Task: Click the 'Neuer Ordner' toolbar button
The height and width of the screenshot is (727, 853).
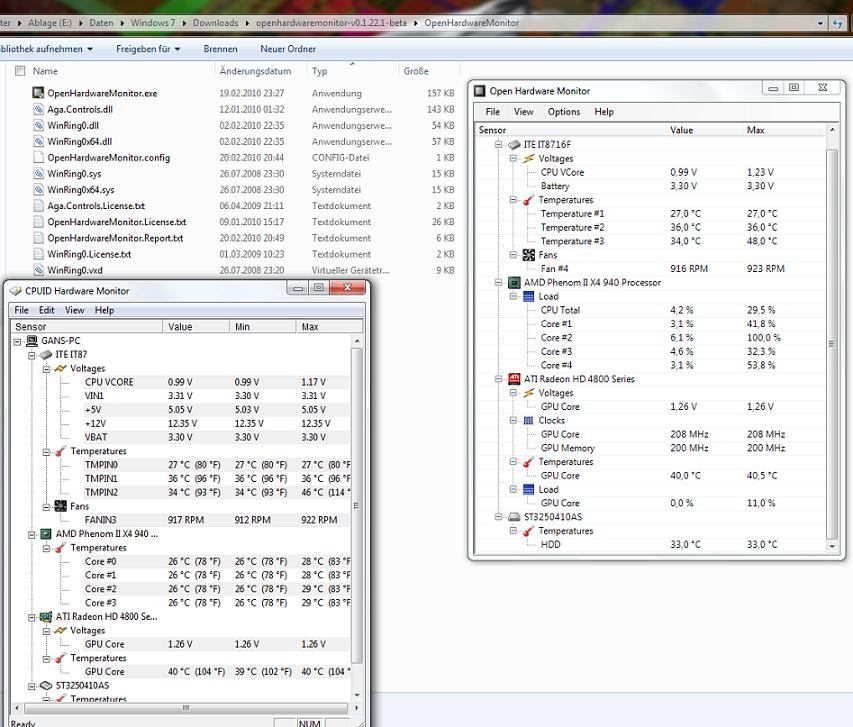Action: coord(288,49)
